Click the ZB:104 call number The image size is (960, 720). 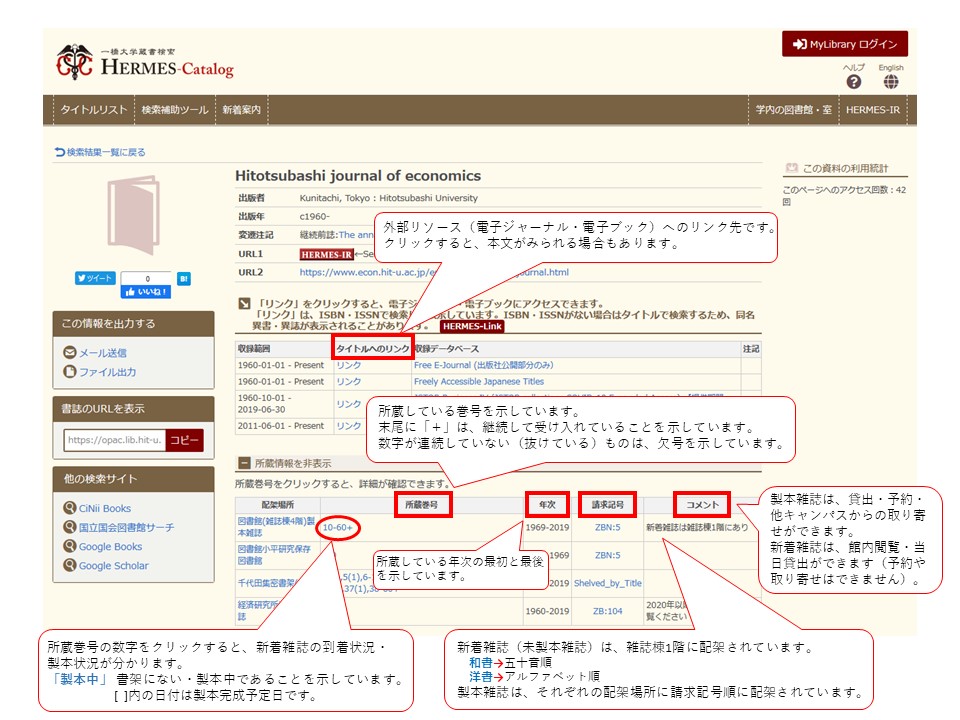click(607, 611)
